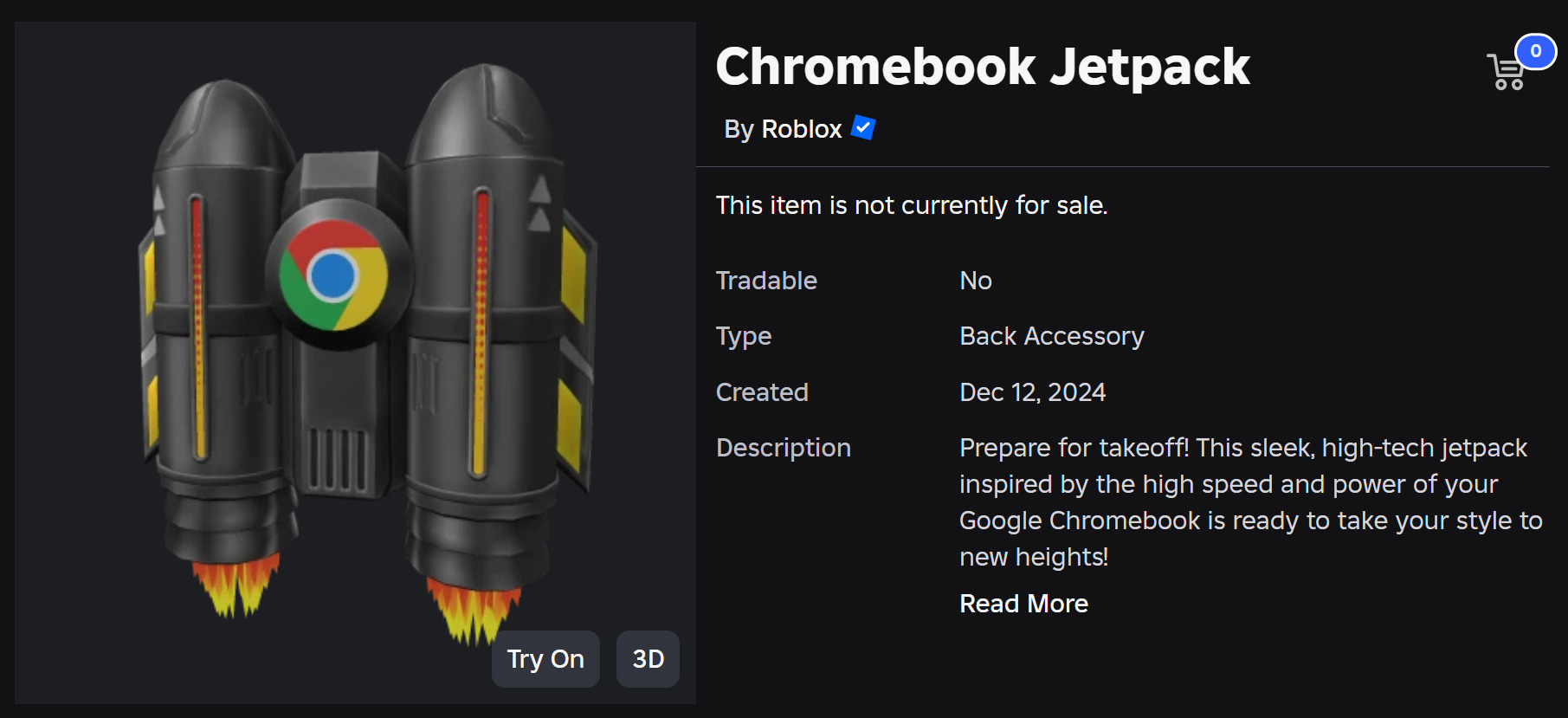The width and height of the screenshot is (1568, 718).
Task: Click the Chromebook Jetpack title
Action: coord(983,67)
